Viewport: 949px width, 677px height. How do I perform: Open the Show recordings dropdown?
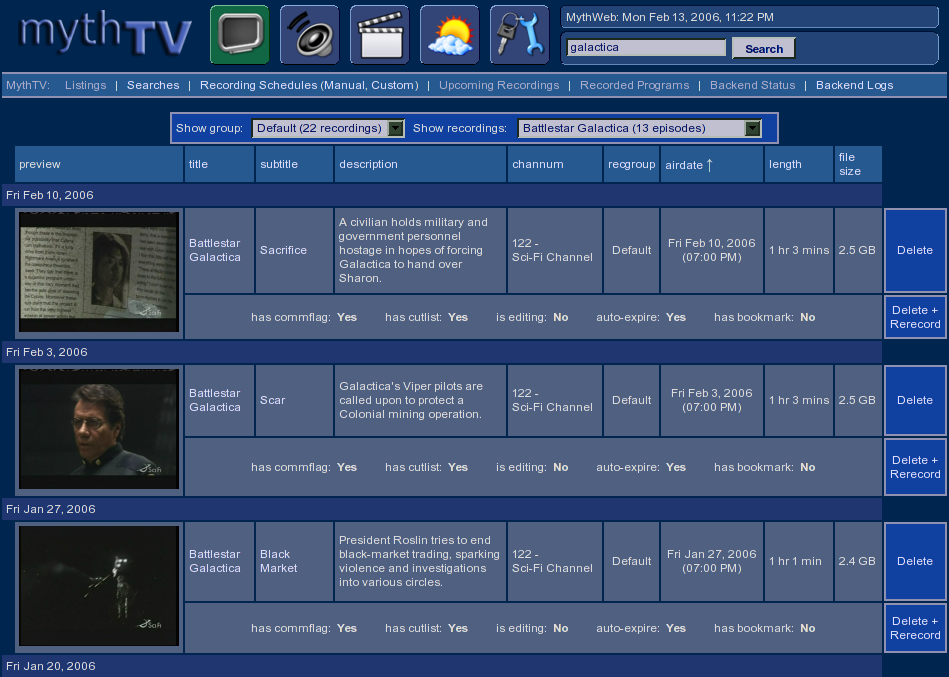click(x=639, y=128)
